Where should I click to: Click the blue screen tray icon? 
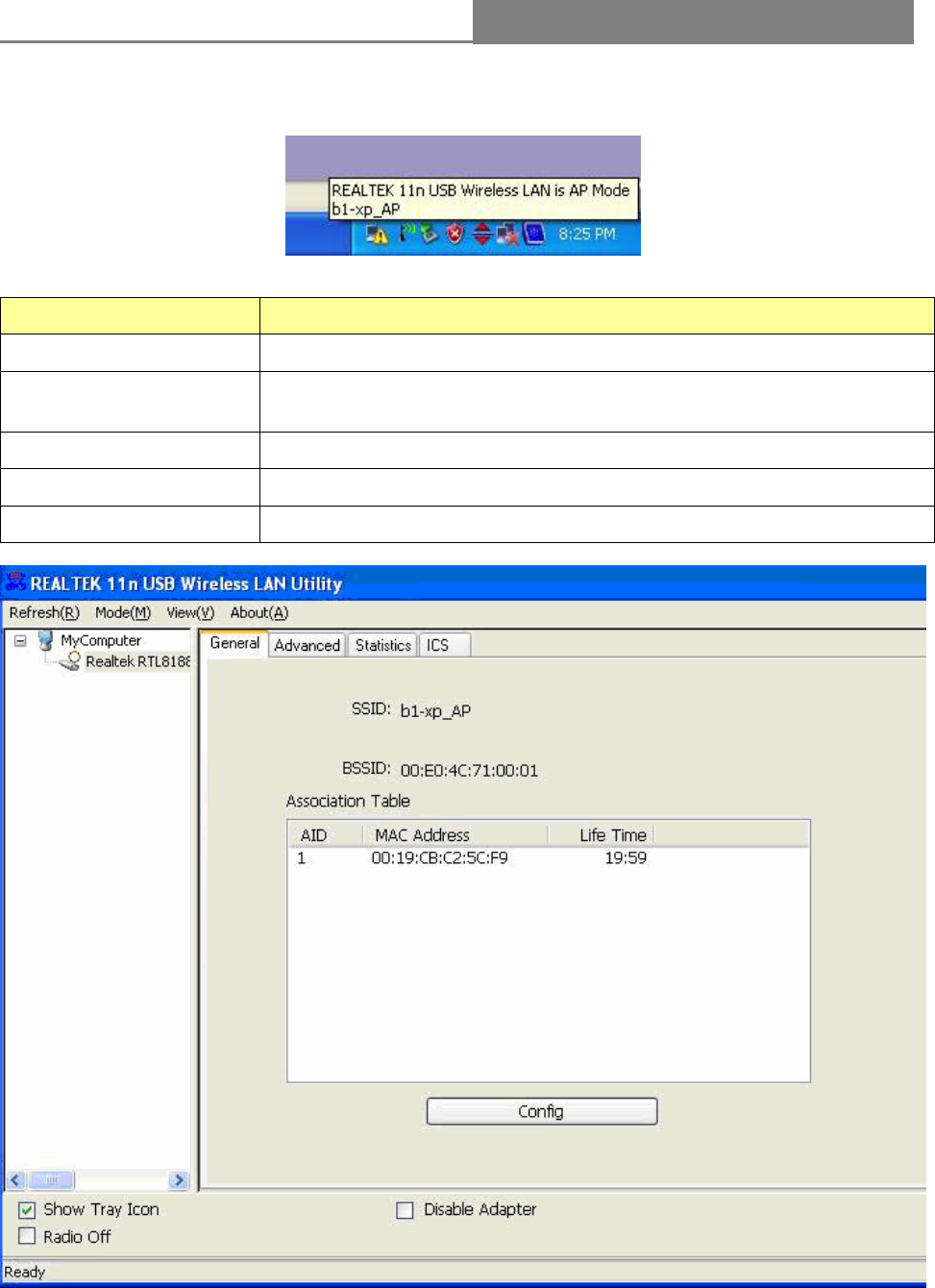[x=534, y=234]
